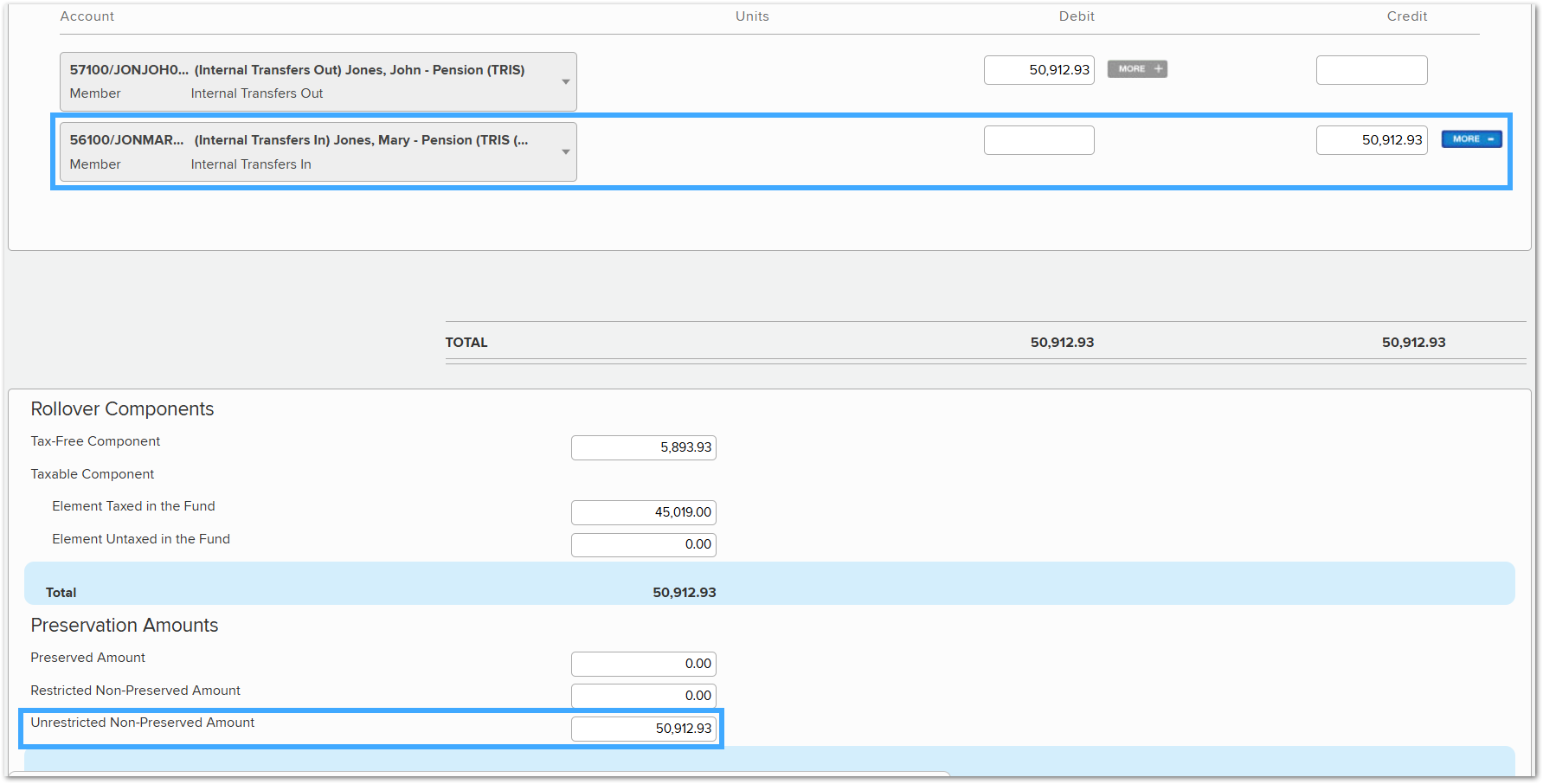Open the account dropdown for Jones, Mary Pension
This screenshot has width=1543, height=784.
point(566,151)
